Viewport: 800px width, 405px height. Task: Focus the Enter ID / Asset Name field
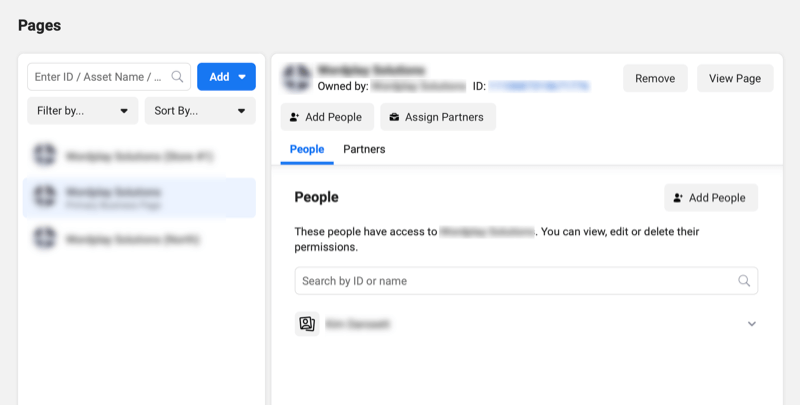click(x=98, y=77)
